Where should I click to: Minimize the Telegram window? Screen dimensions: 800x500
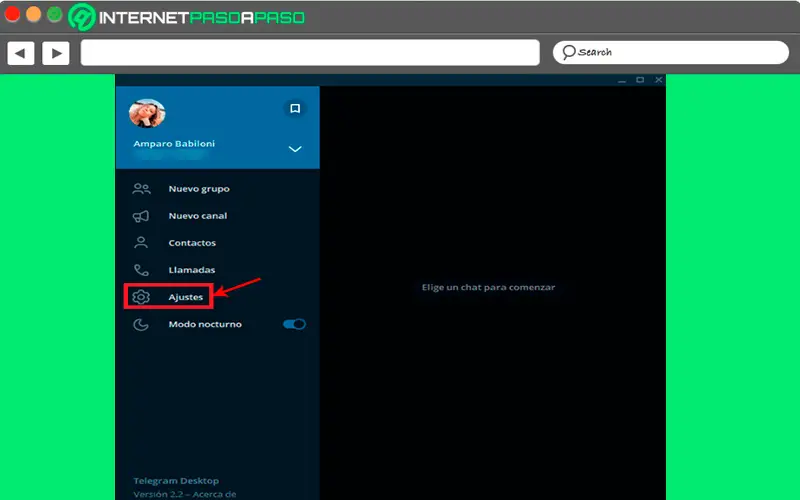[622, 80]
